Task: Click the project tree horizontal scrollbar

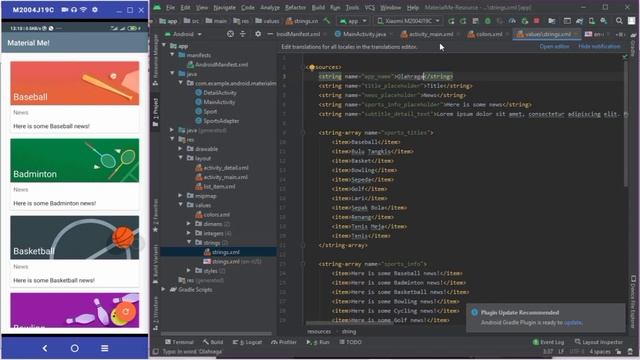Action: pos(216,333)
